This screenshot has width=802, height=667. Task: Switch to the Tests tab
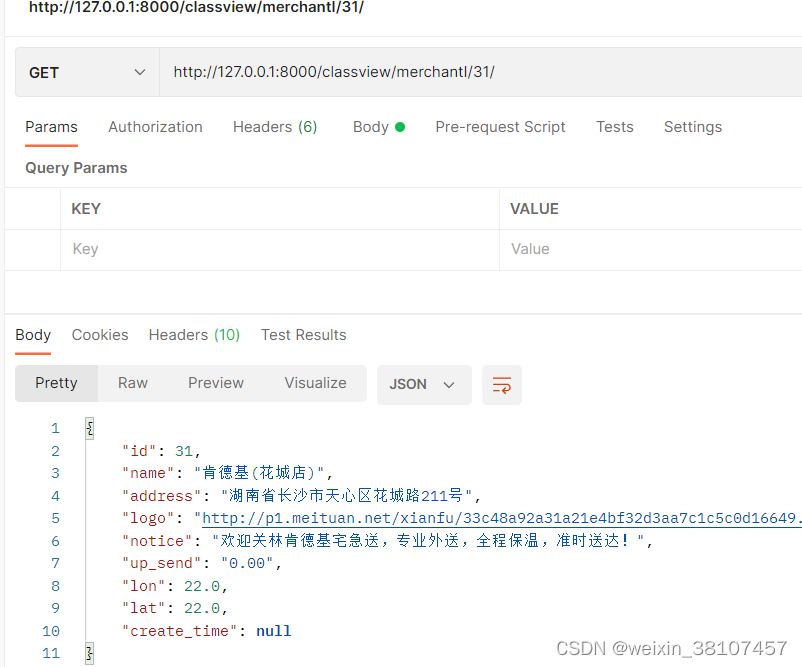(614, 127)
